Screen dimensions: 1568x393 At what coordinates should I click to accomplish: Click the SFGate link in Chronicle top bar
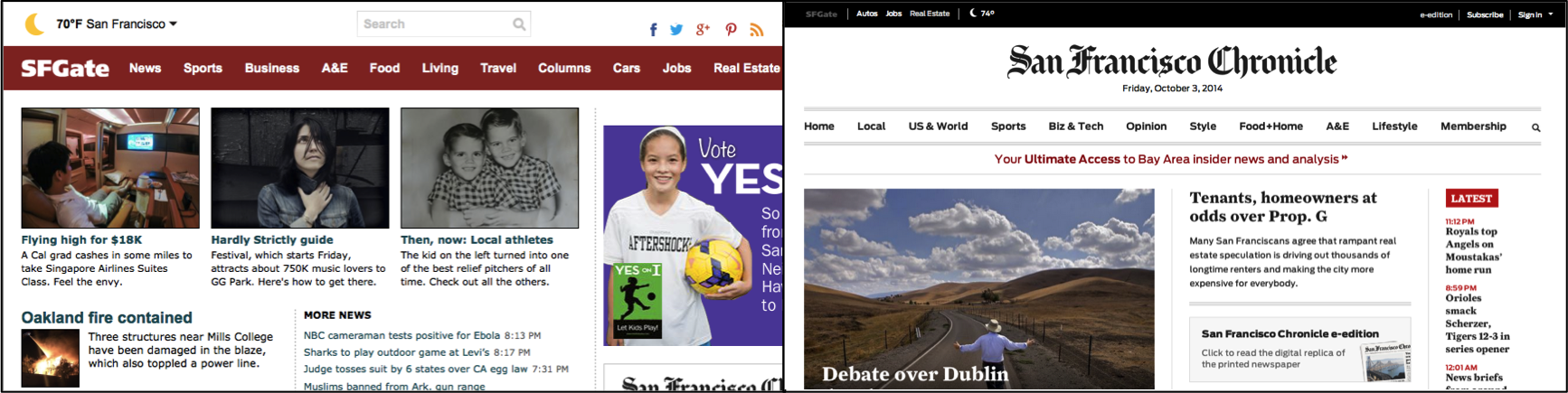tap(821, 14)
